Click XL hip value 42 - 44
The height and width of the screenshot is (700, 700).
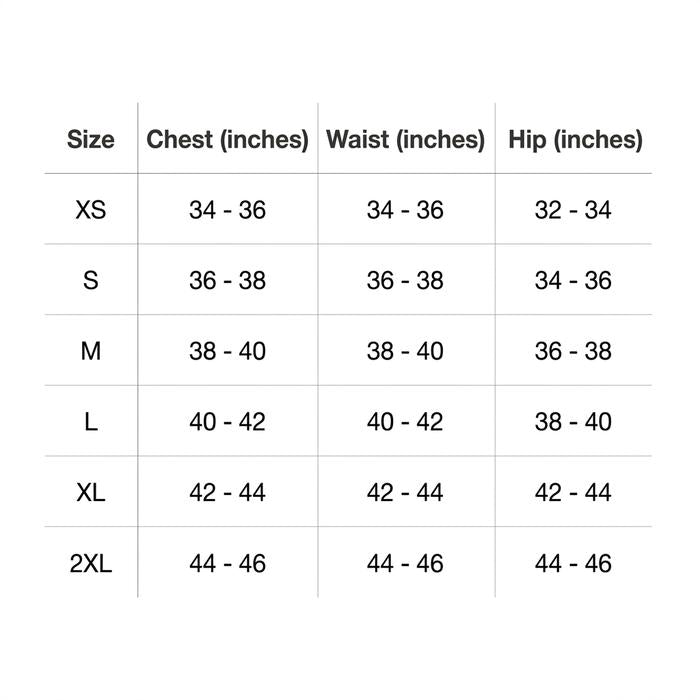[x=573, y=492]
